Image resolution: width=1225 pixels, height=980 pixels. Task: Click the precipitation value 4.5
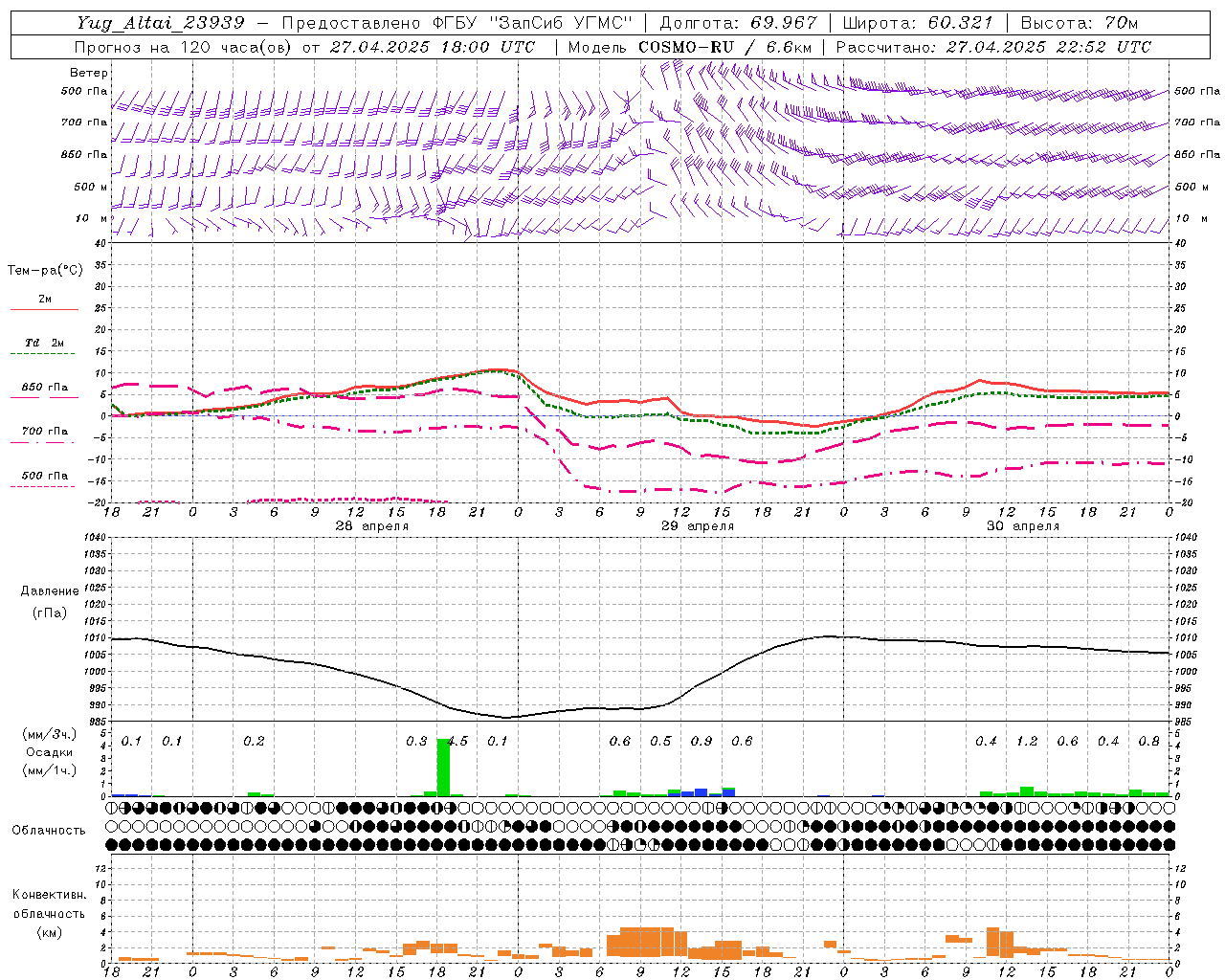pyautogui.click(x=457, y=742)
